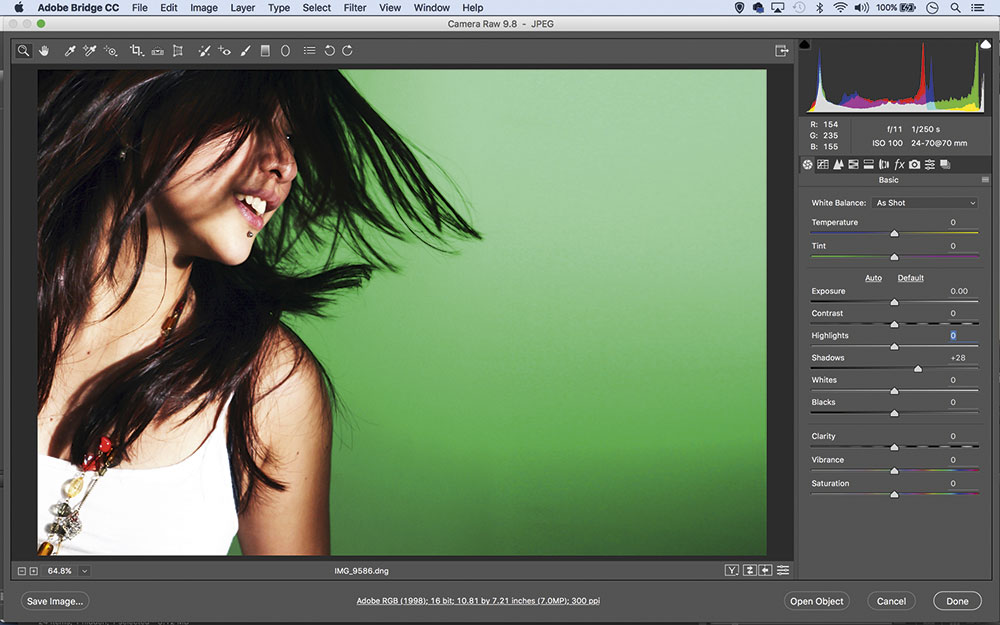Open the Effects fx panel
This screenshot has height=625, width=1000.
click(898, 164)
